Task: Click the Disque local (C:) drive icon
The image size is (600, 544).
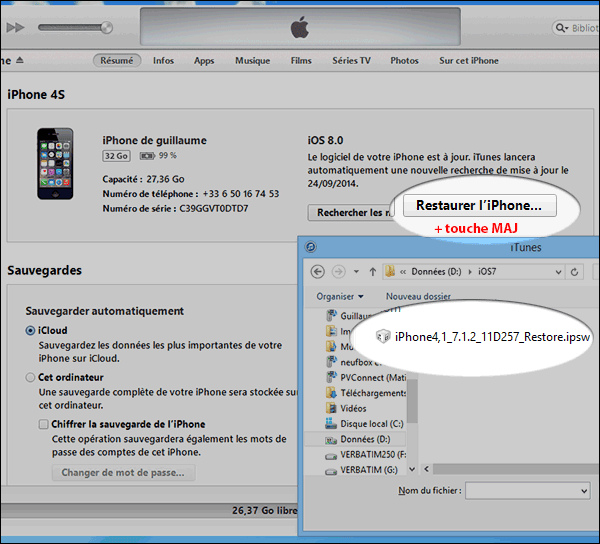Action: 331,423
